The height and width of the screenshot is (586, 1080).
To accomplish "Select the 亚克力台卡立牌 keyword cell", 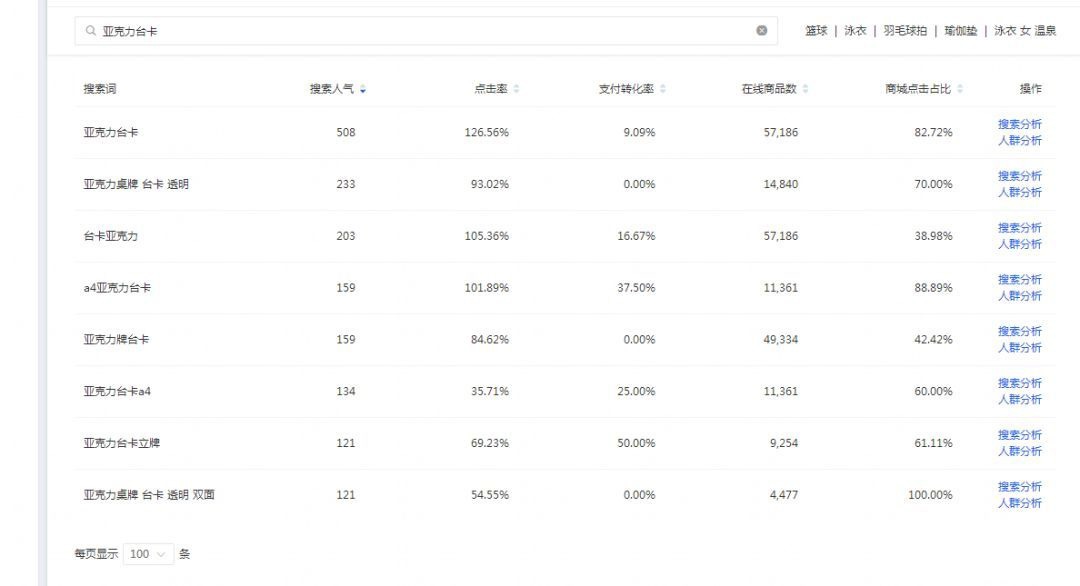I will coord(122,443).
